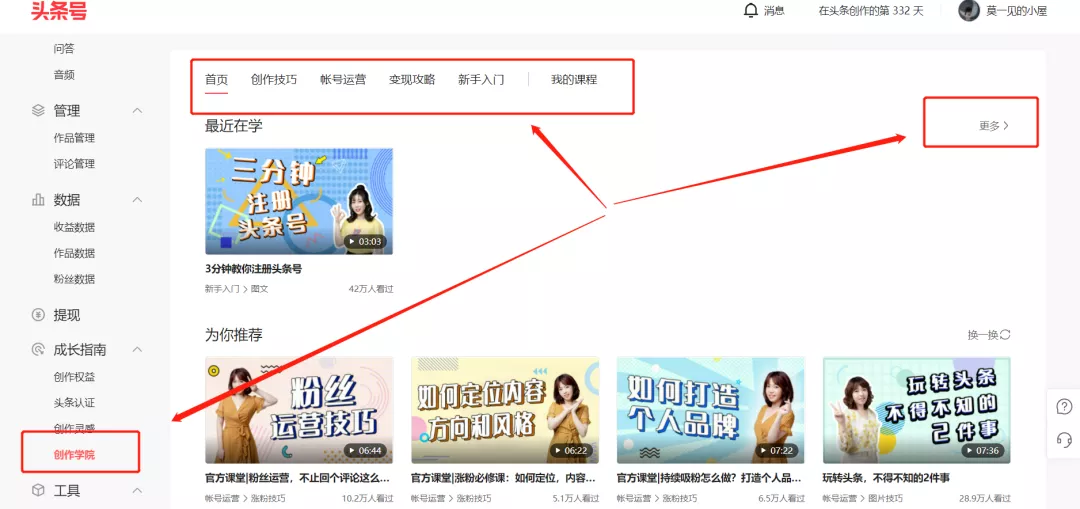
Task: Open 音频 in sidebar
Action: [64, 75]
